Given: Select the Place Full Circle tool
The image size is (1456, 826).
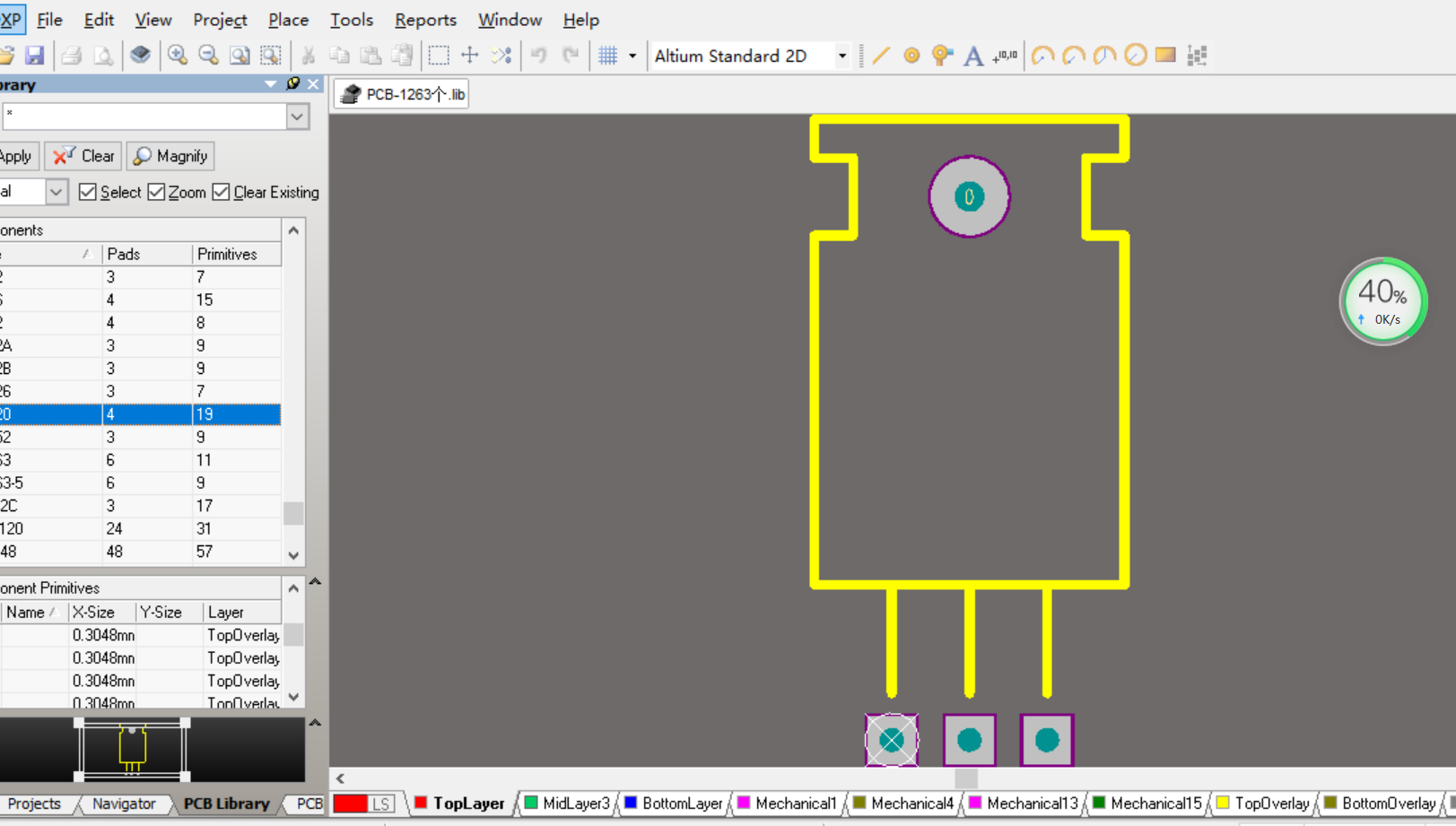Looking at the screenshot, I should [1136, 56].
